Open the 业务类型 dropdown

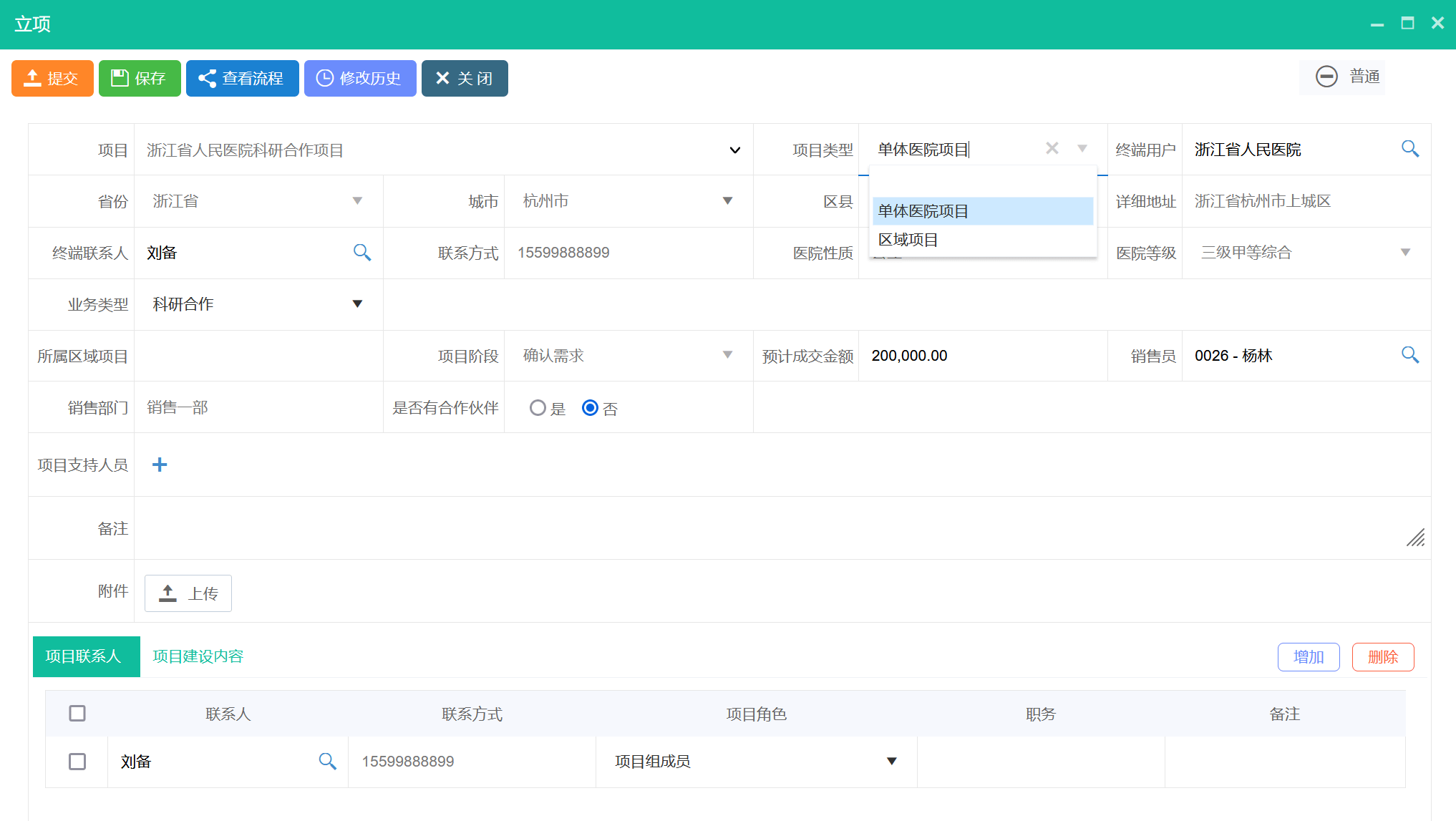point(258,304)
